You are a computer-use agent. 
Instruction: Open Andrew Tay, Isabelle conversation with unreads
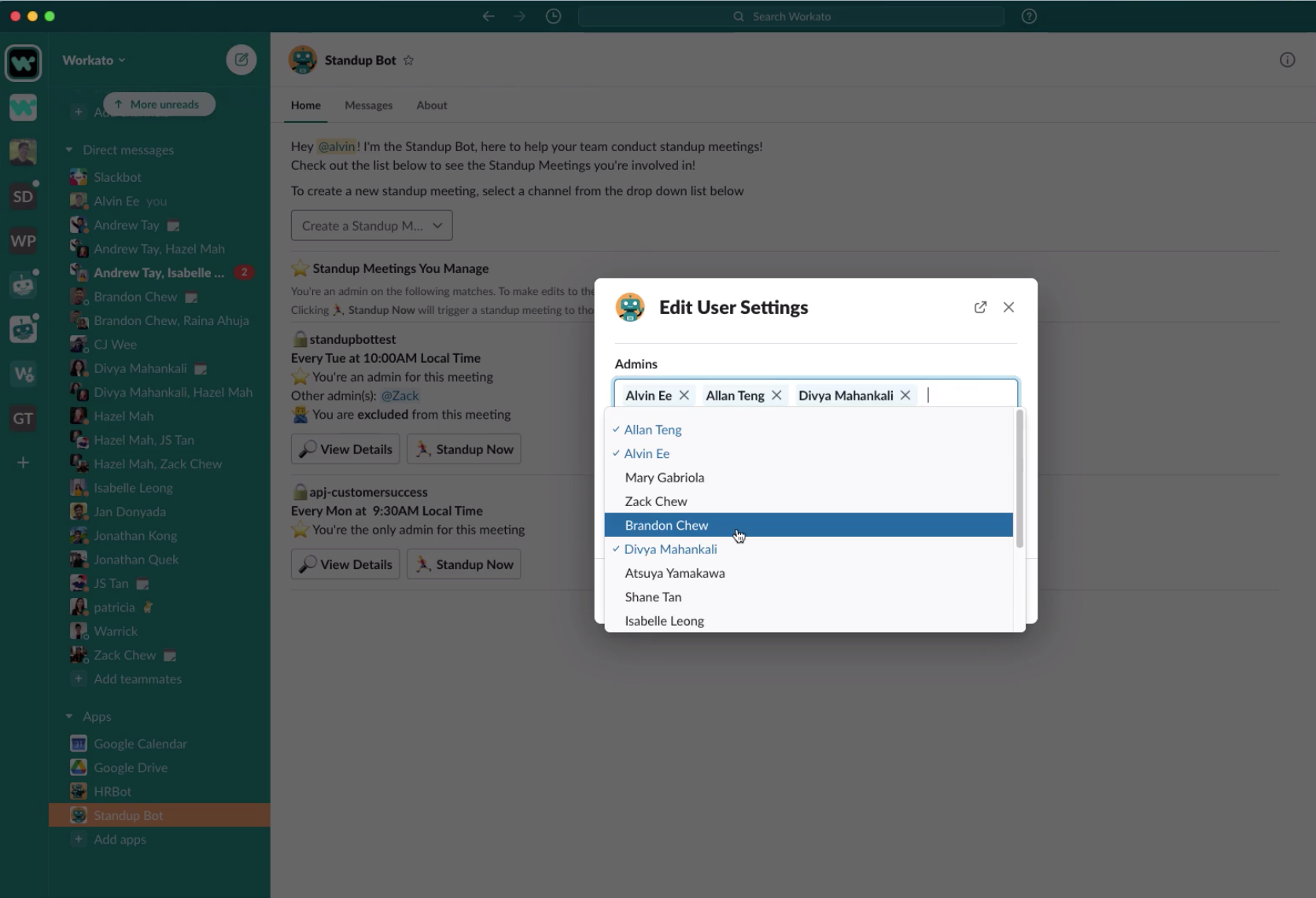[x=160, y=272]
